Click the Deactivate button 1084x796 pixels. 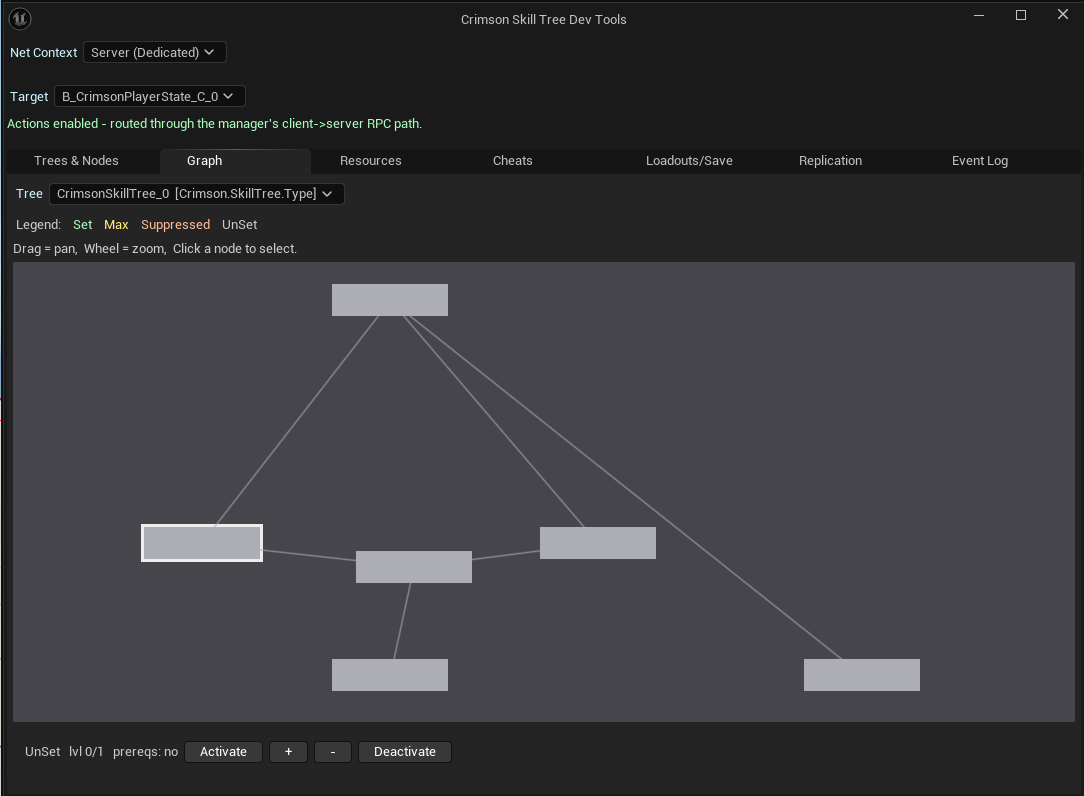[404, 752]
